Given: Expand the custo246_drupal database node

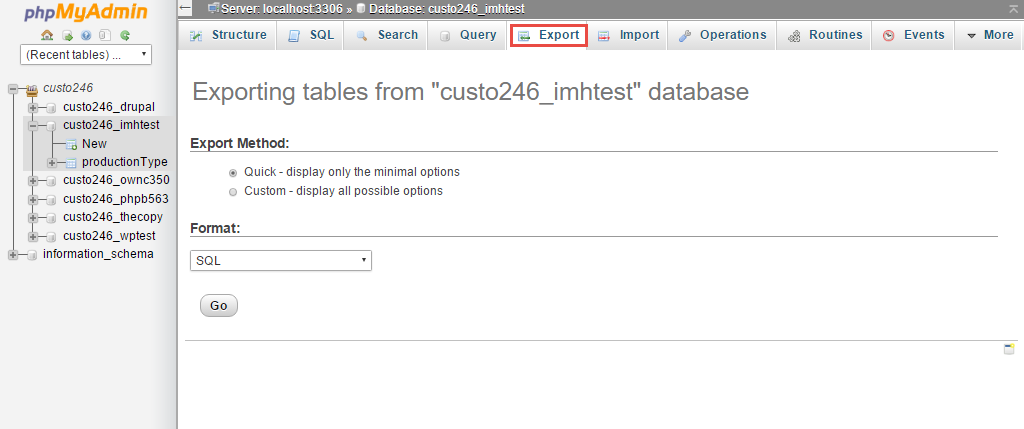Looking at the screenshot, I should coord(33,107).
